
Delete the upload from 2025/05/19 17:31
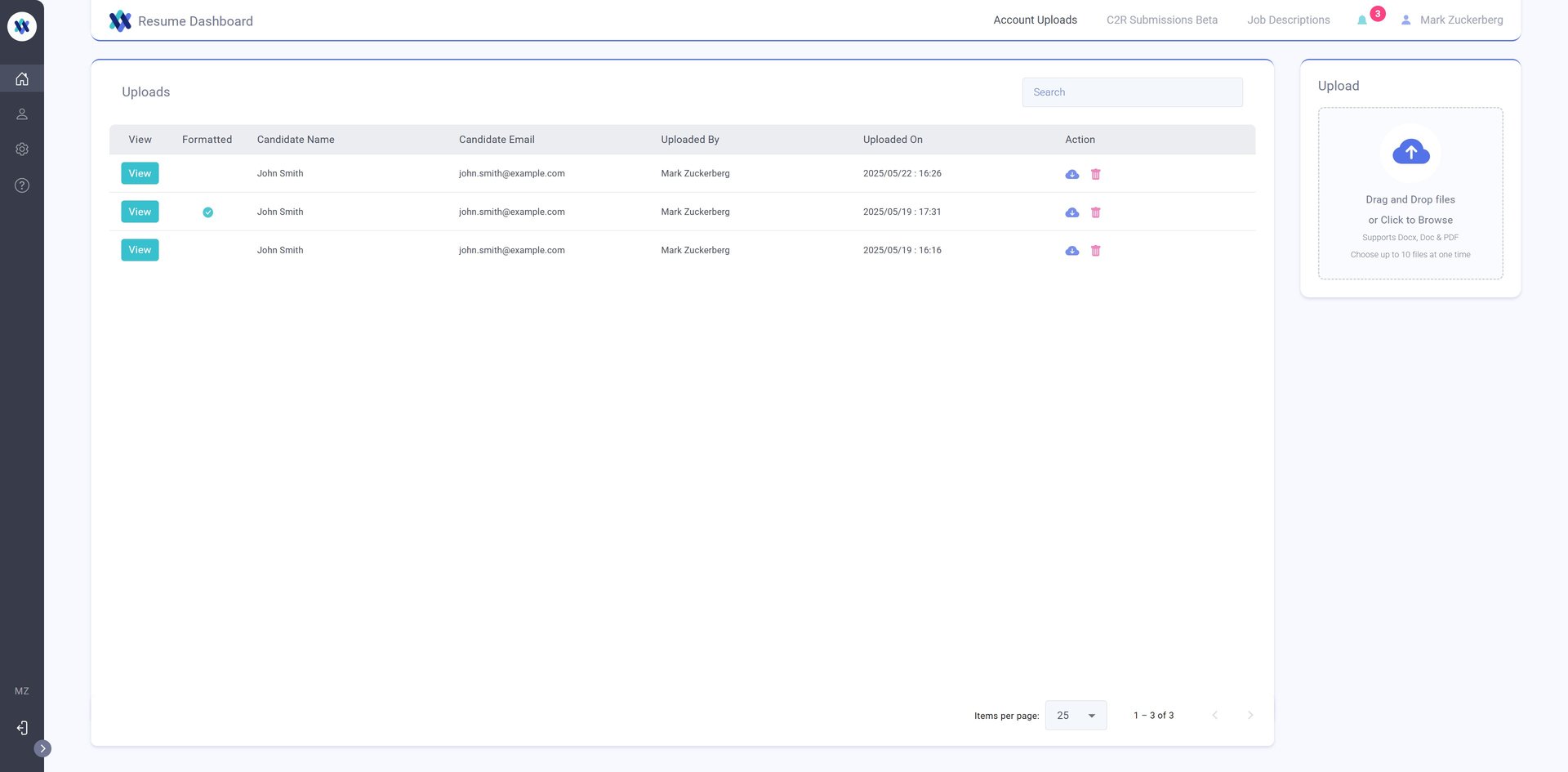pyautogui.click(x=1096, y=212)
